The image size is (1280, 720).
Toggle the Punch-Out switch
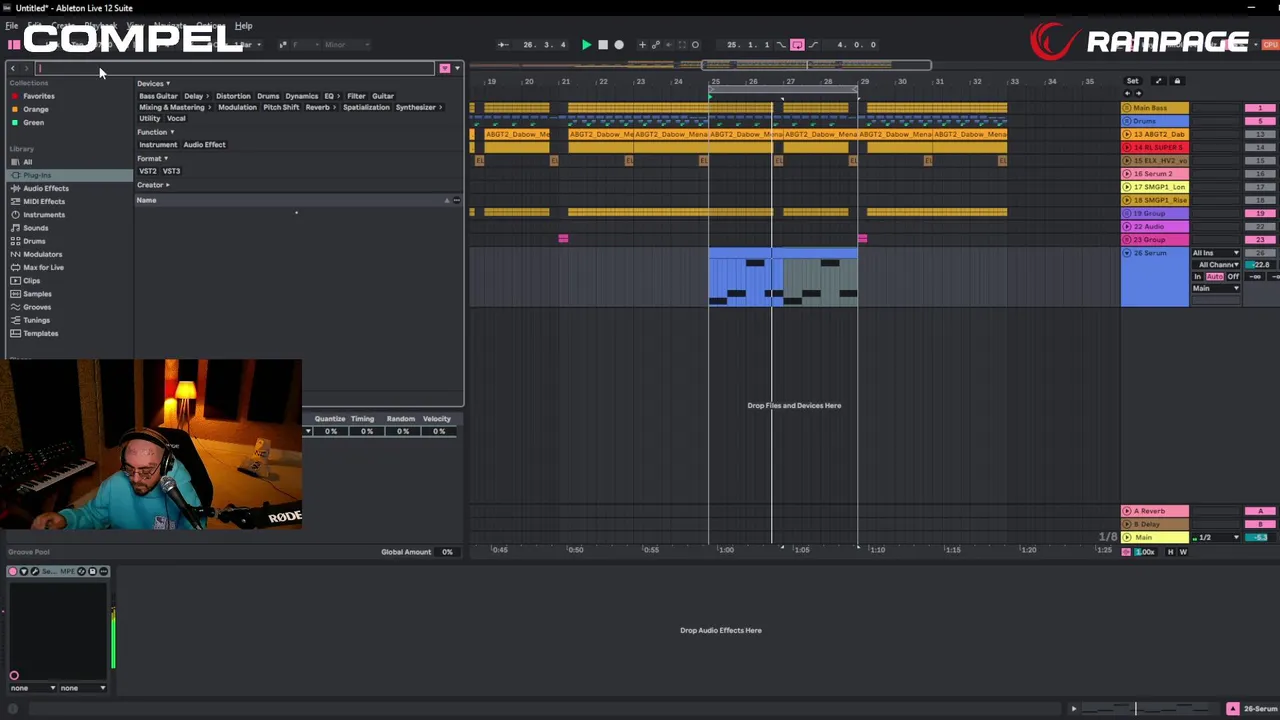tap(813, 44)
